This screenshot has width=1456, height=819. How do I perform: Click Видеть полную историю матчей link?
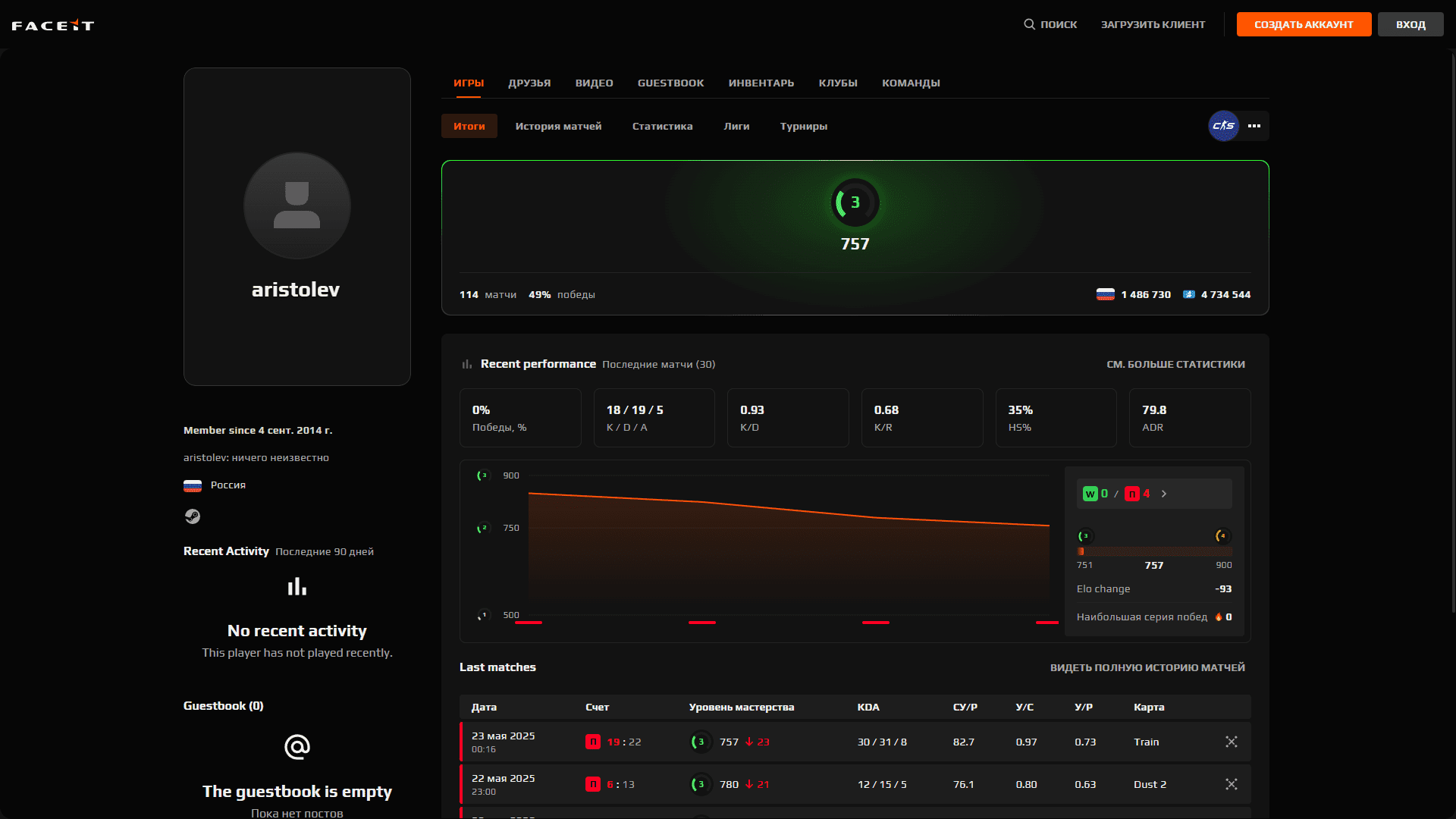pos(1147,667)
